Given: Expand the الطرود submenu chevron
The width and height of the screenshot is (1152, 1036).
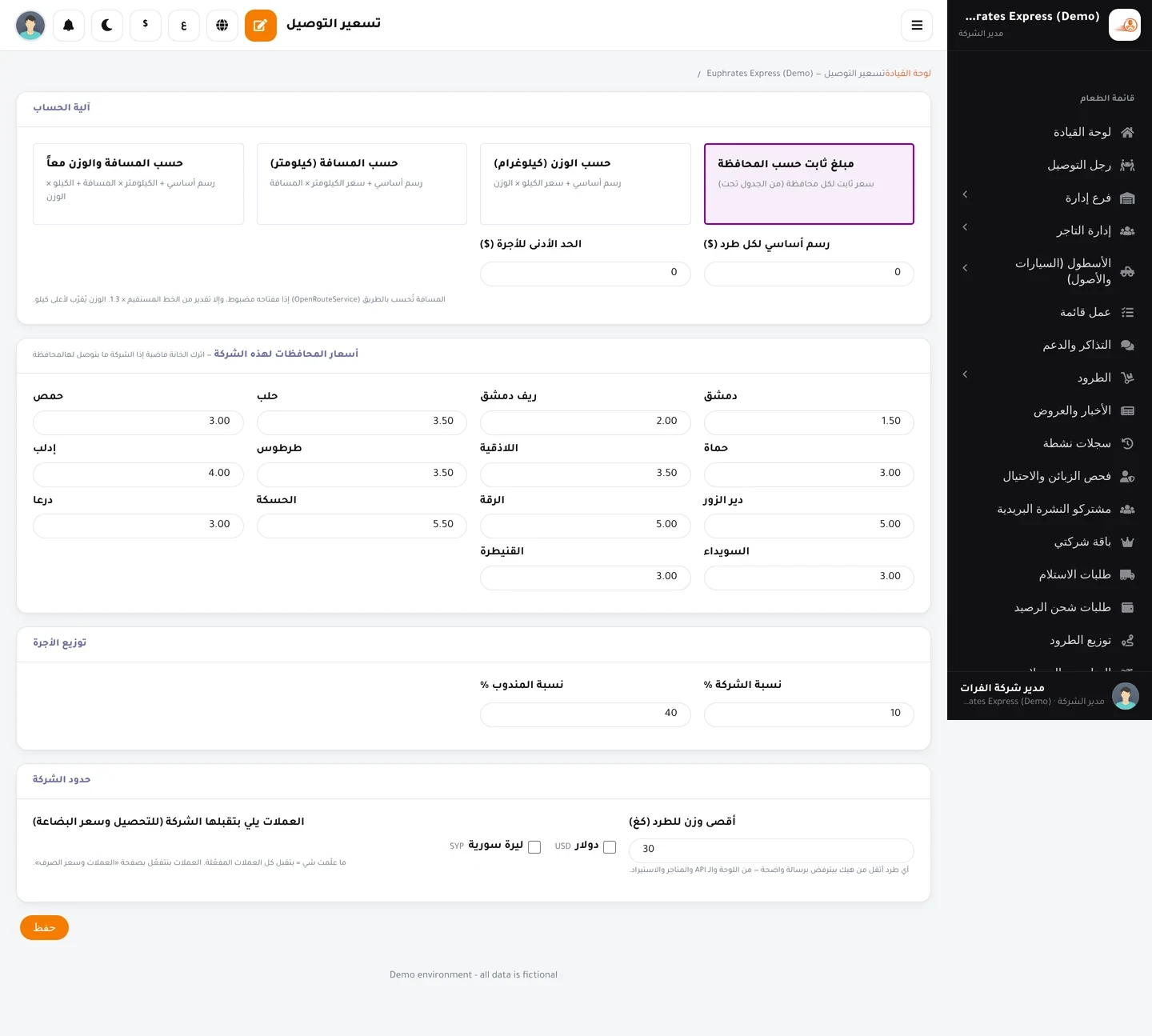Looking at the screenshot, I should [965, 374].
